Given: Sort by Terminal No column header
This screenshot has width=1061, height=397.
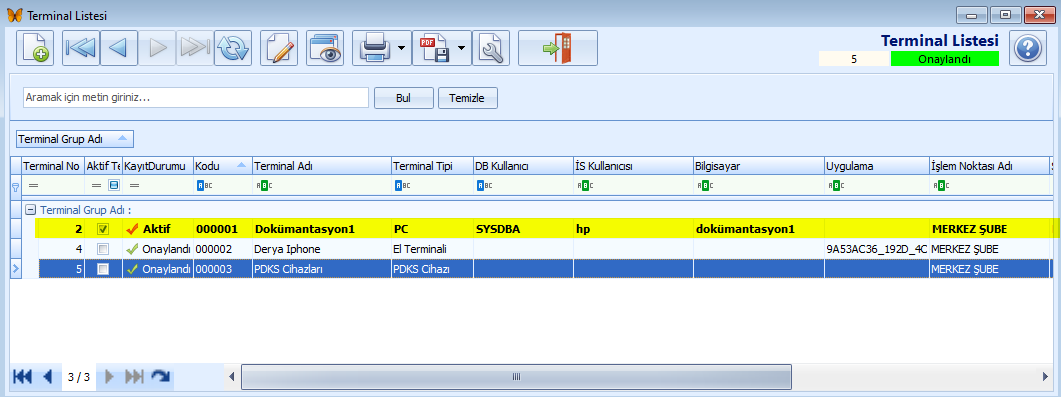Looking at the screenshot, I should point(53,166).
